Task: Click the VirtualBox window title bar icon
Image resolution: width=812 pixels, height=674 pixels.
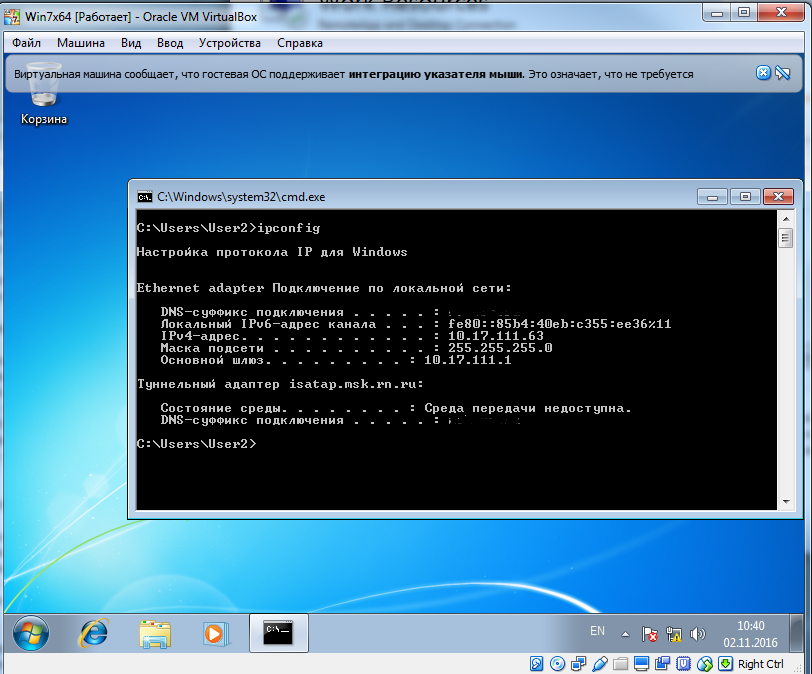Action: [x=12, y=17]
